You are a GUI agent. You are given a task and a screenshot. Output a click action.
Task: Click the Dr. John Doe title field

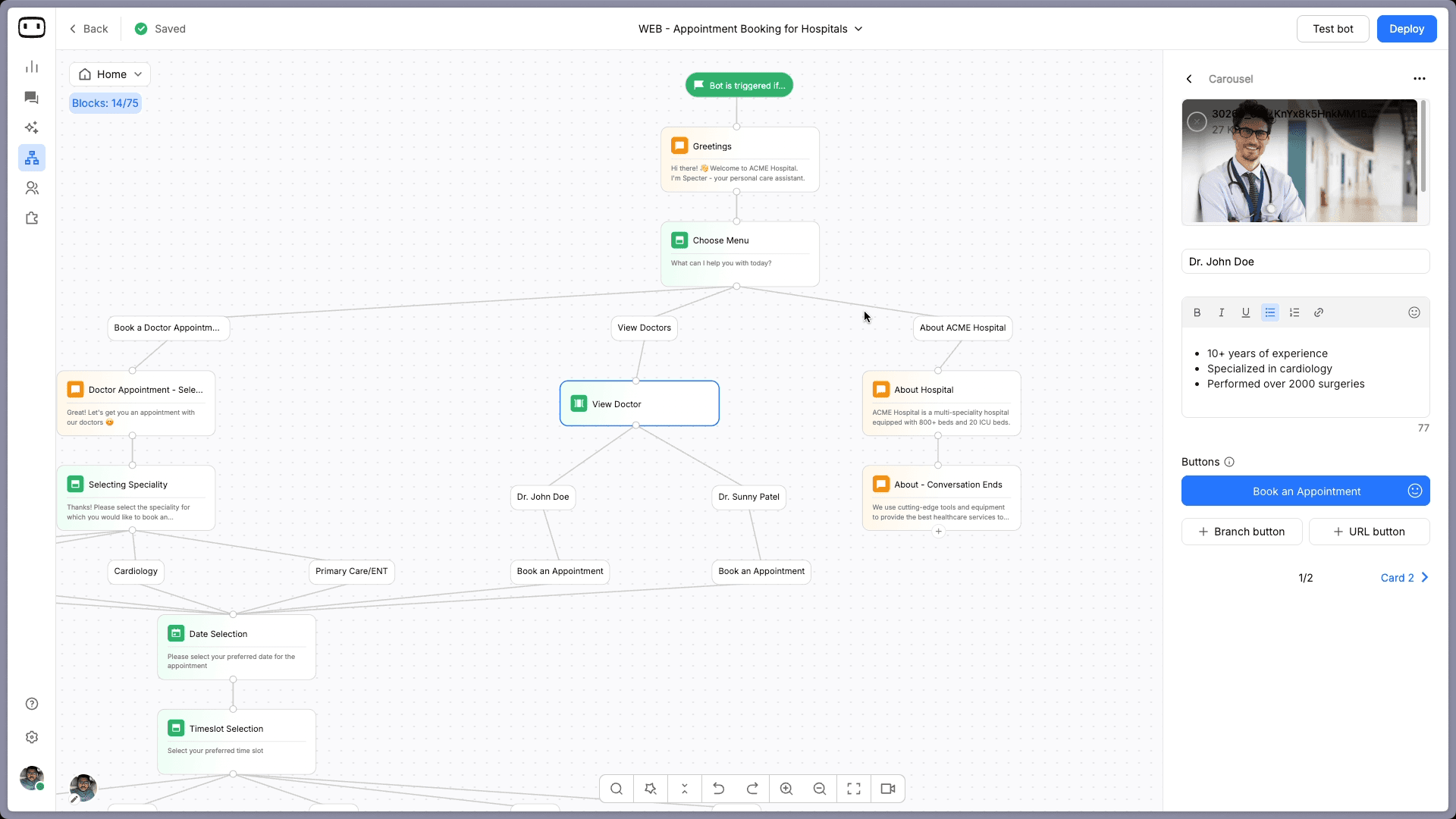1304,262
